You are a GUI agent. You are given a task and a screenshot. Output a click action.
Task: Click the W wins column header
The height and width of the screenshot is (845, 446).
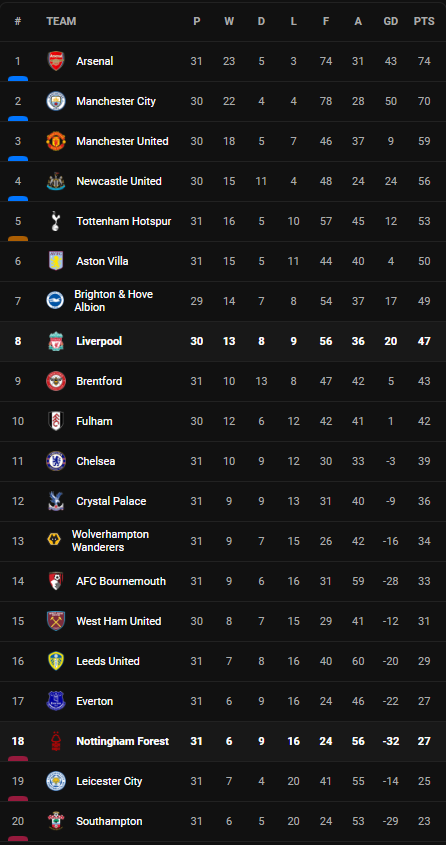[229, 22]
